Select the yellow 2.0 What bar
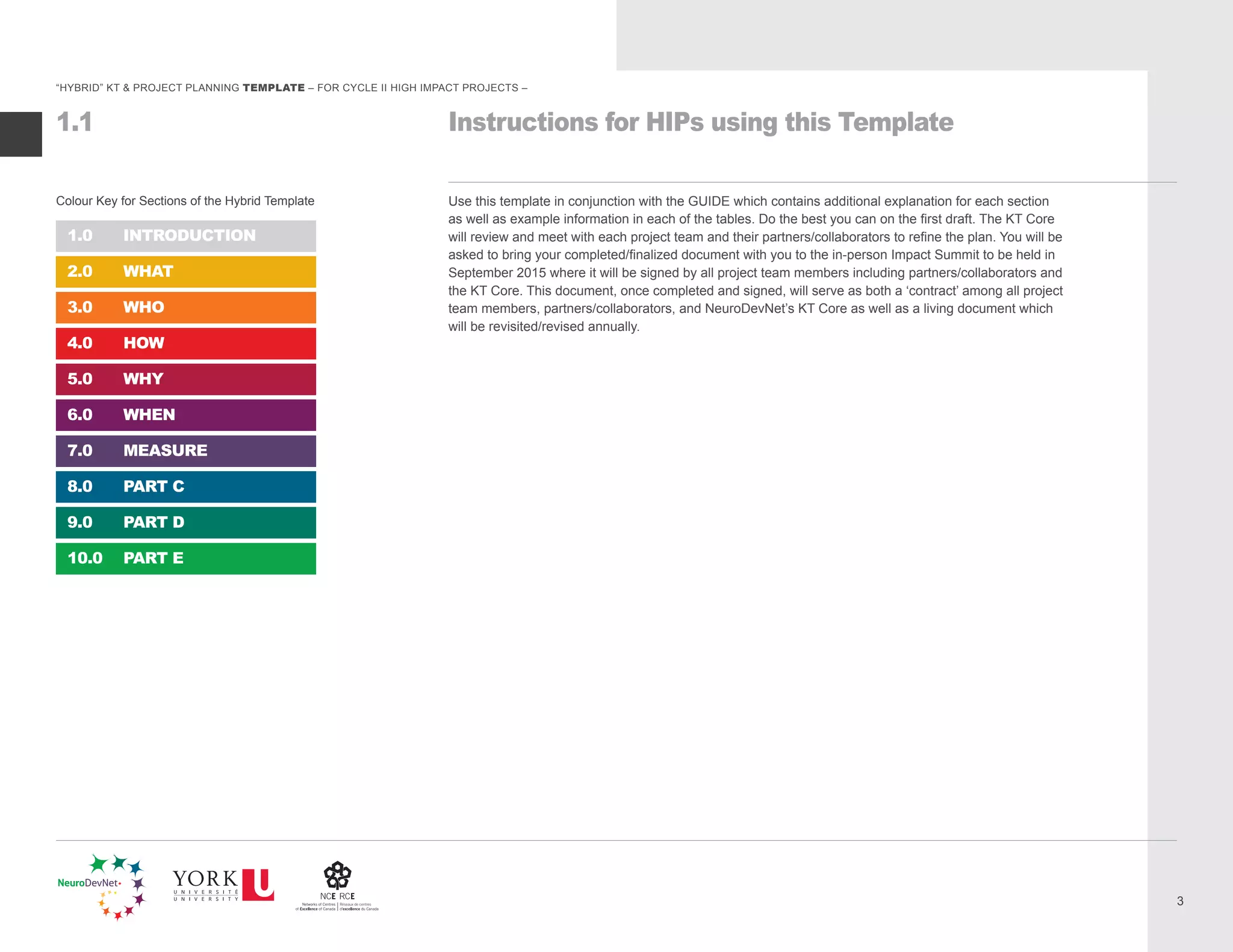Screen dimensions: 1233x952 [x=185, y=272]
